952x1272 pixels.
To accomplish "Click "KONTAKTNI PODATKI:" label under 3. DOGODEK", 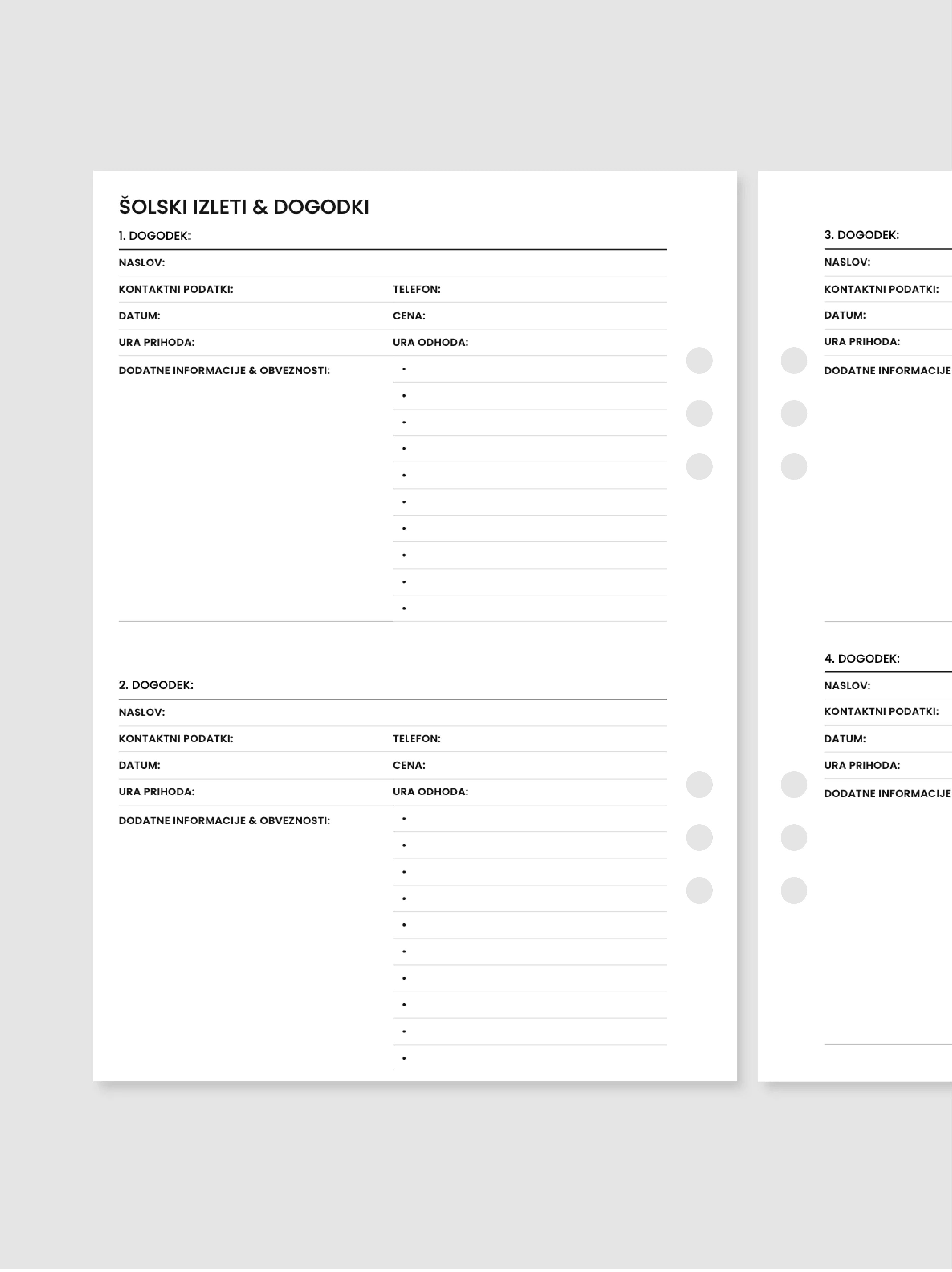I will coord(881,289).
